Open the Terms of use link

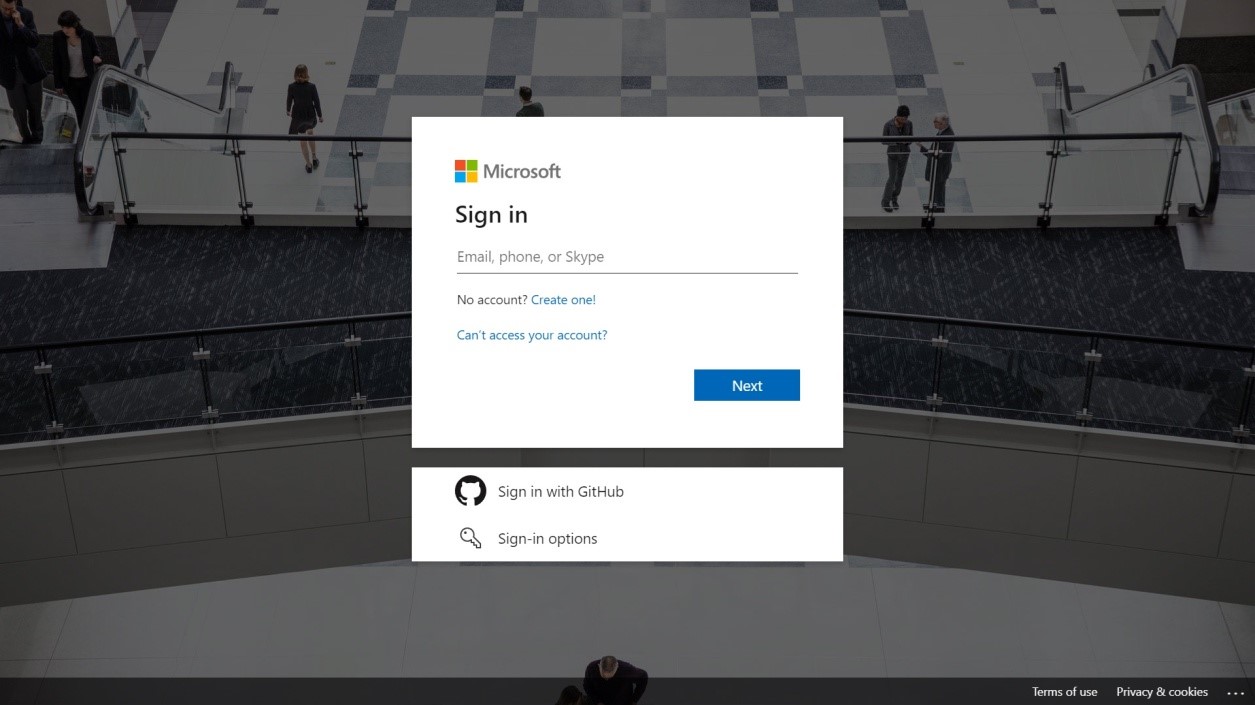click(x=1064, y=692)
